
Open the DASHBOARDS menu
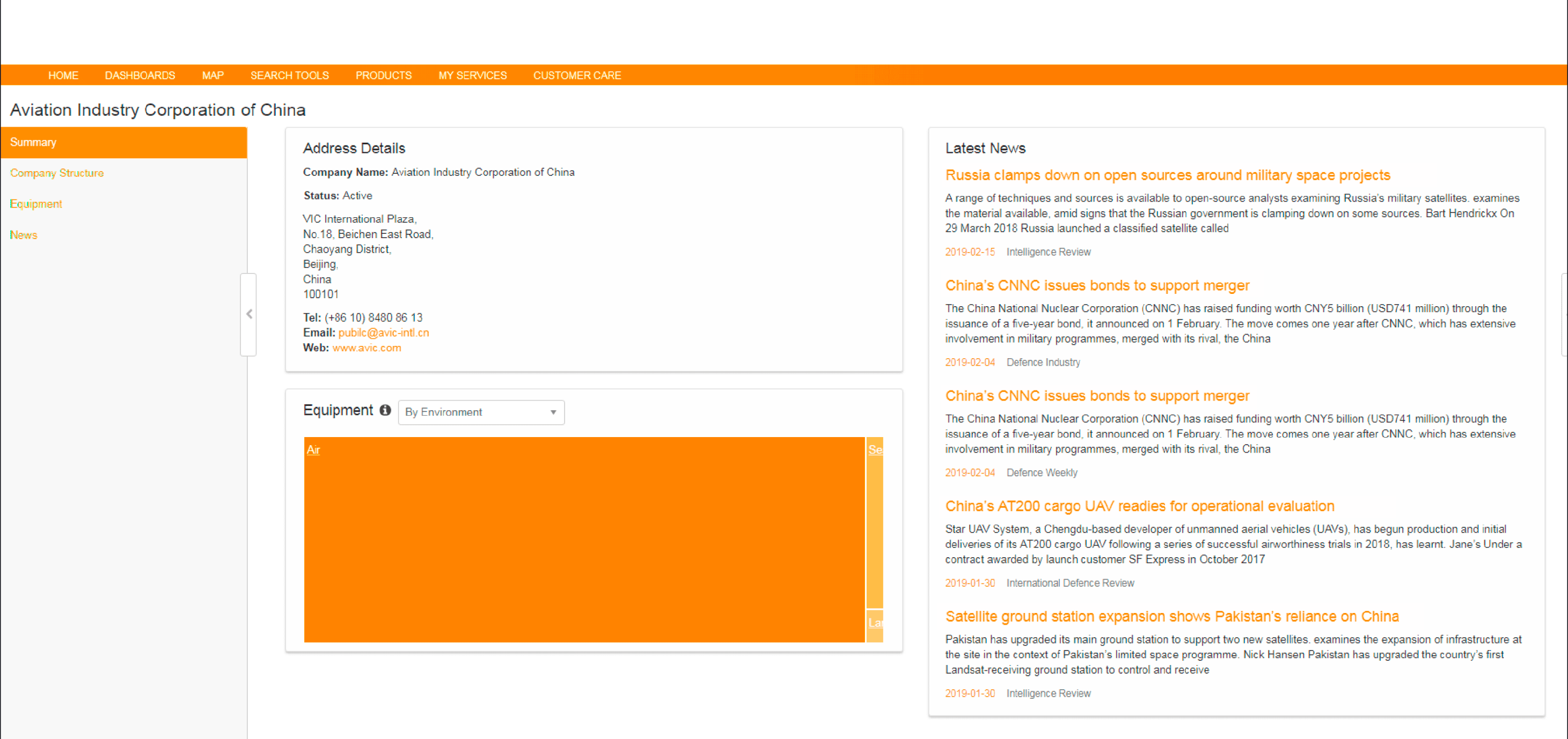(140, 76)
